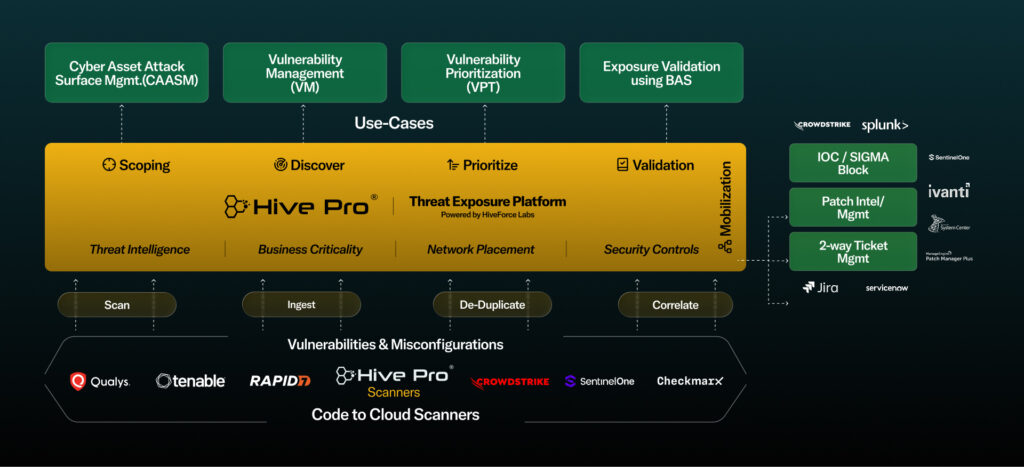Click the Scoping target icon
This screenshot has height=467, width=1024.
pos(109,165)
